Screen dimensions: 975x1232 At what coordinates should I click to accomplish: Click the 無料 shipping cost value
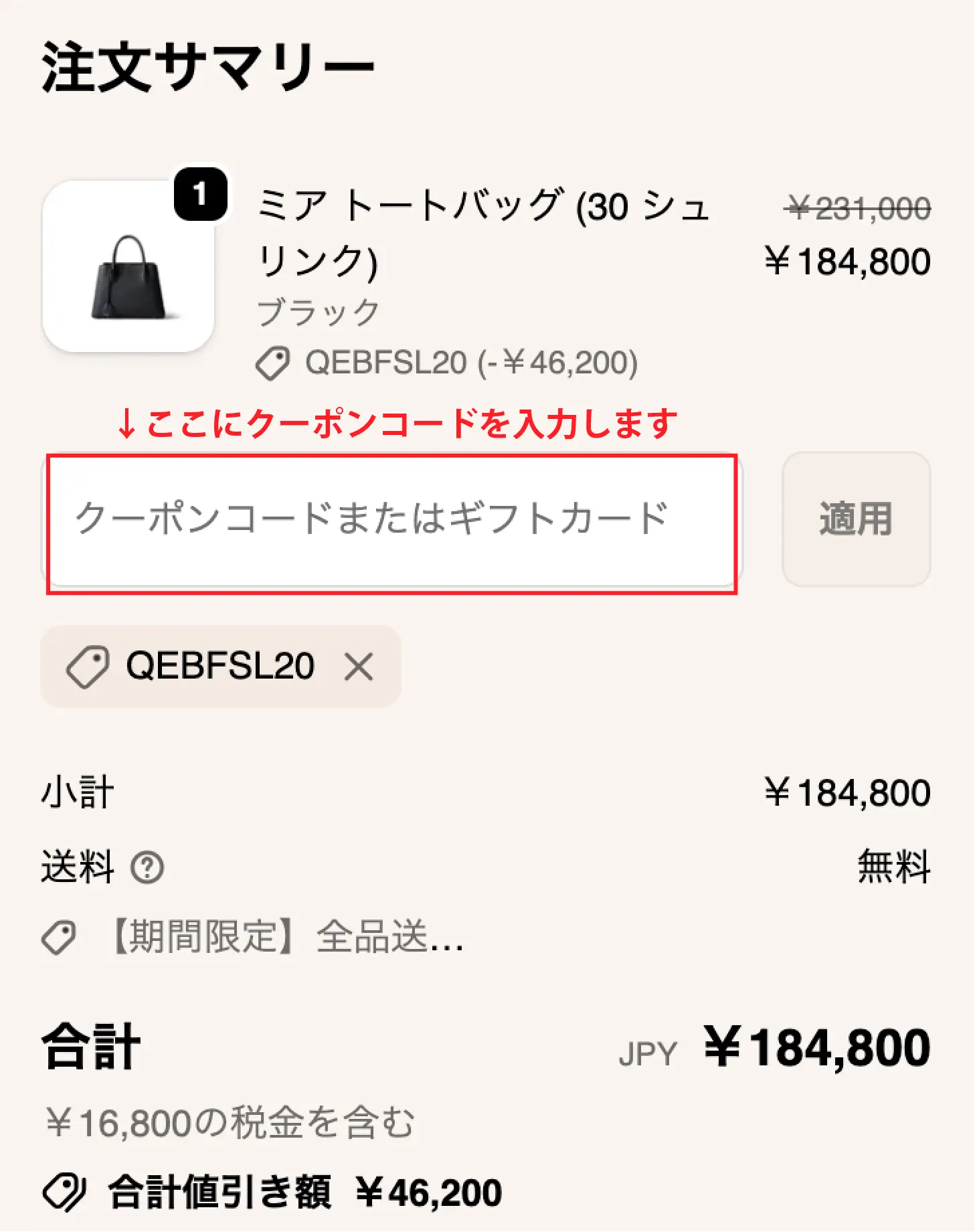click(x=894, y=867)
